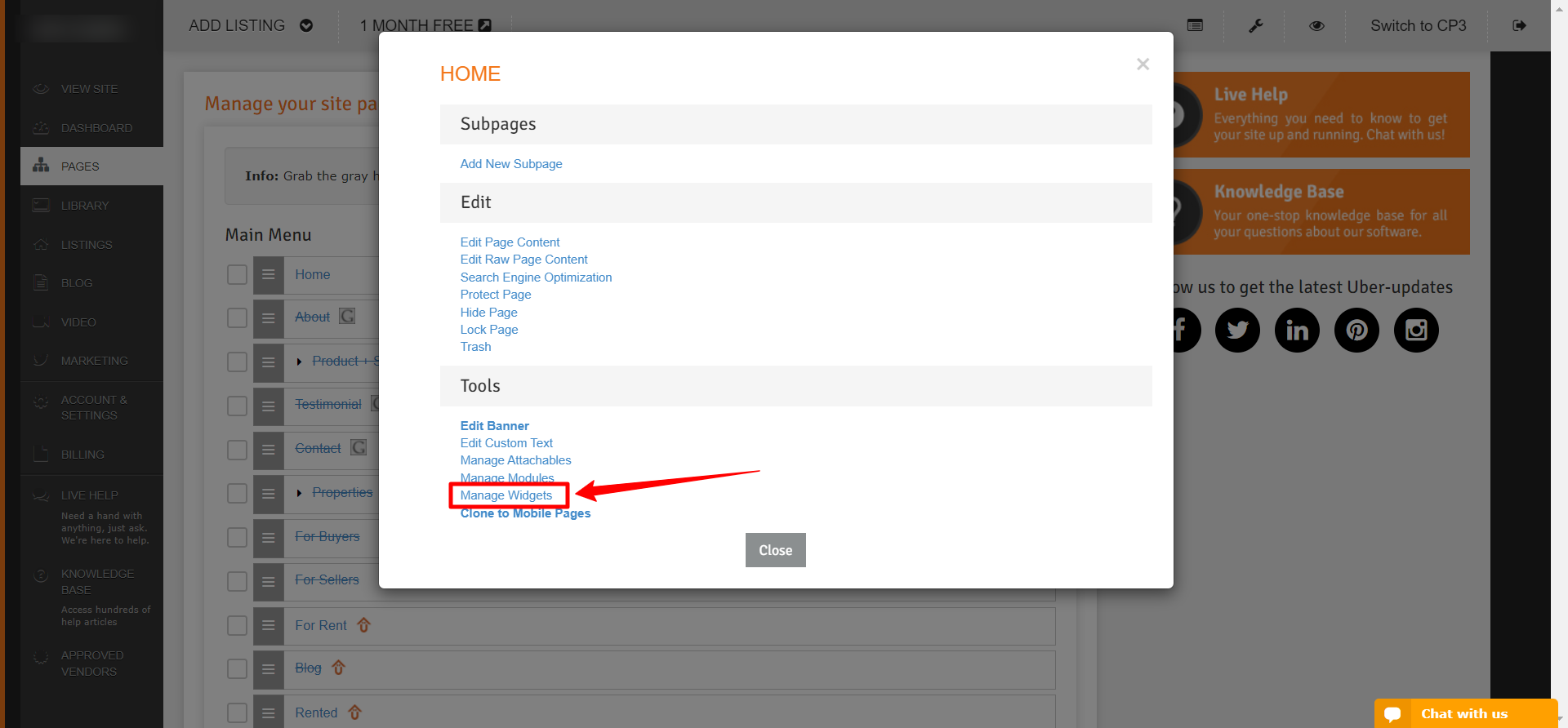The width and height of the screenshot is (1568, 728).
Task: Check the For Sellers checkbox
Action: click(x=237, y=581)
